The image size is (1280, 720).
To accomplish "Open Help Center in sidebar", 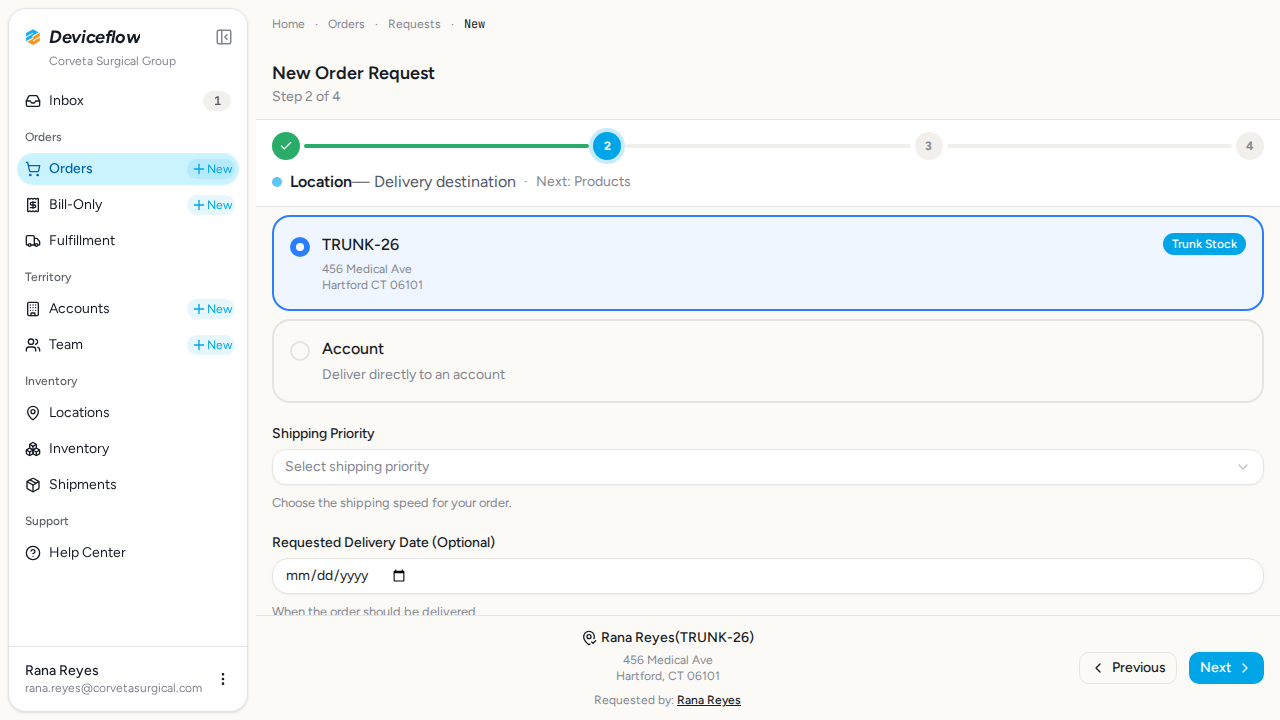I will [128, 553].
